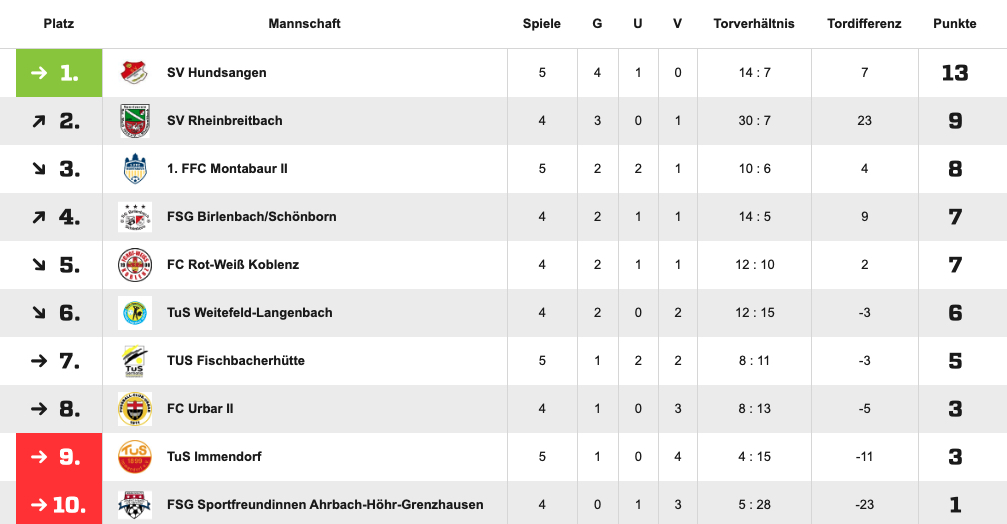Viewport: 1007px width, 524px height.
Task: Click the red tenth place rank cell
Action: tap(59, 503)
